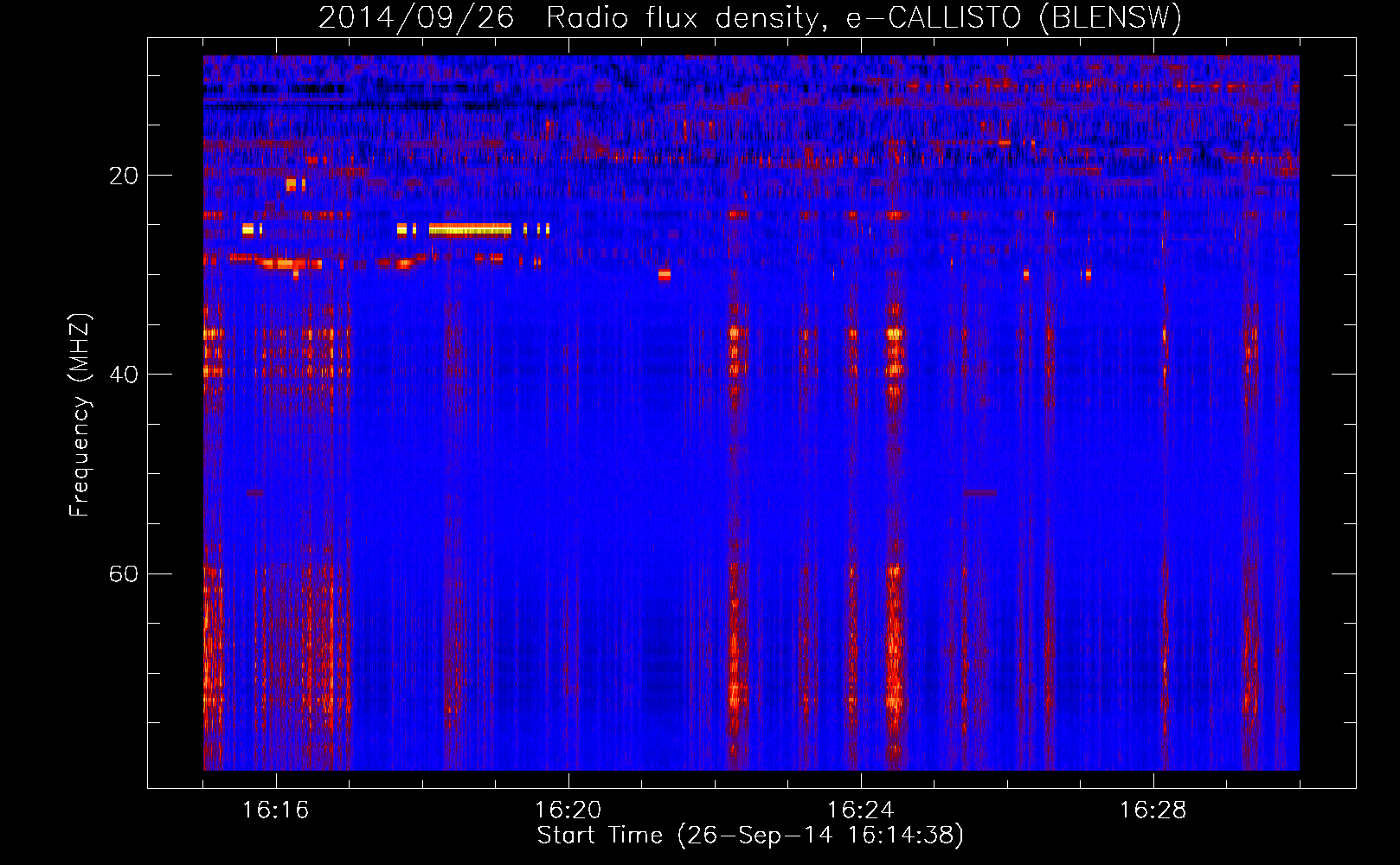Viewport: 1400px width, 865px height.
Task: Click the 16:28 time axis label
Action: tap(1153, 811)
